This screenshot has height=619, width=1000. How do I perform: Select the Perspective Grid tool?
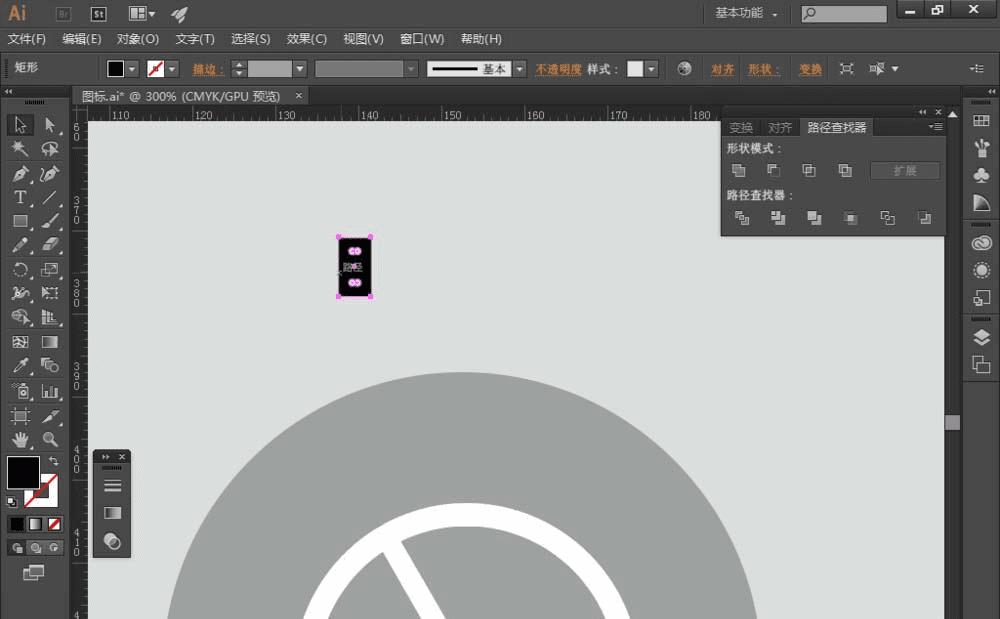coord(50,317)
